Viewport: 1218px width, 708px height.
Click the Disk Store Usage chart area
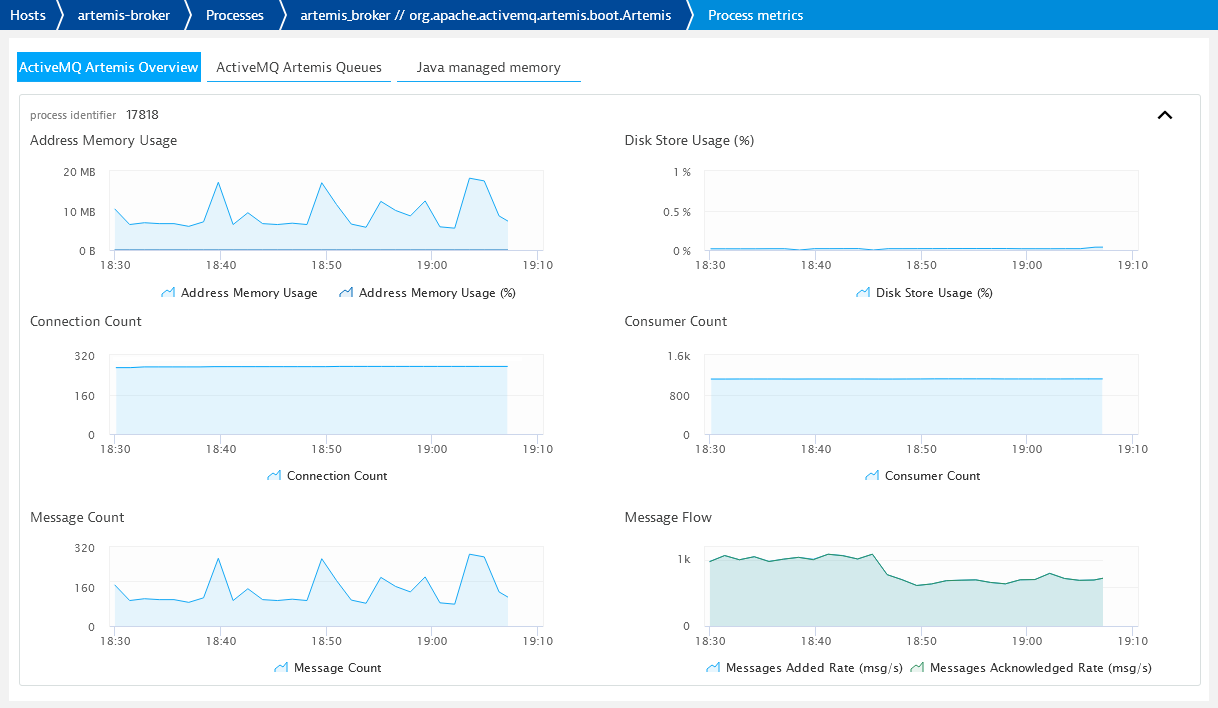click(x=920, y=210)
